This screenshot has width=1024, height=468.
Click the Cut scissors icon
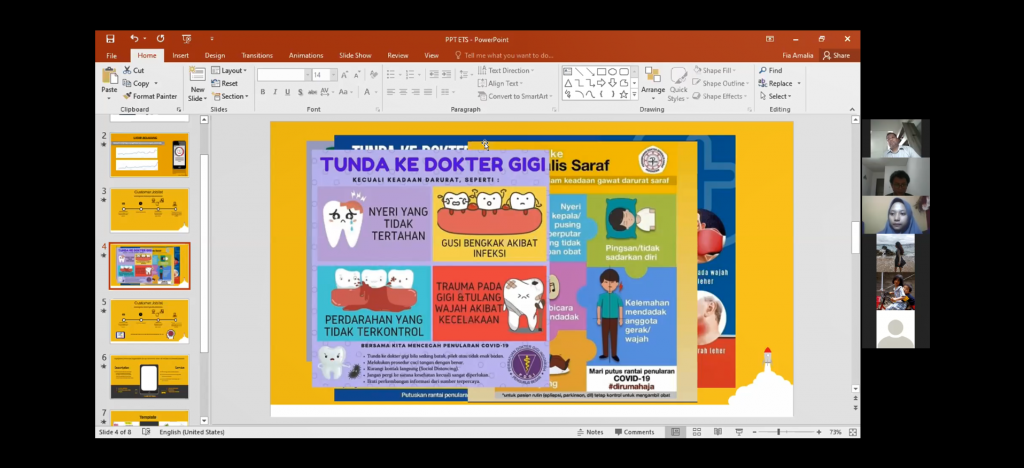pos(127,71)
